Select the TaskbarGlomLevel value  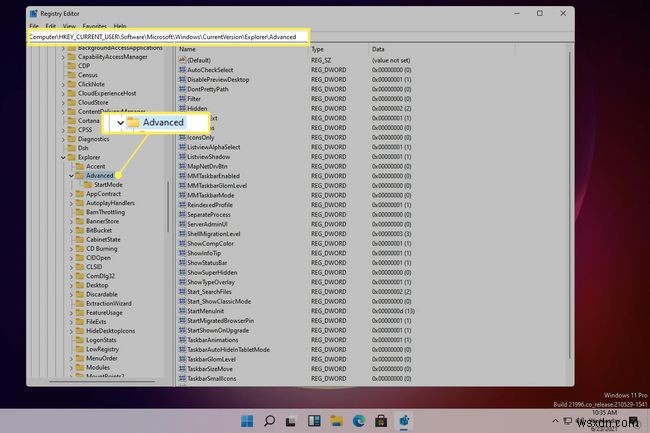[x=211, y=359]
